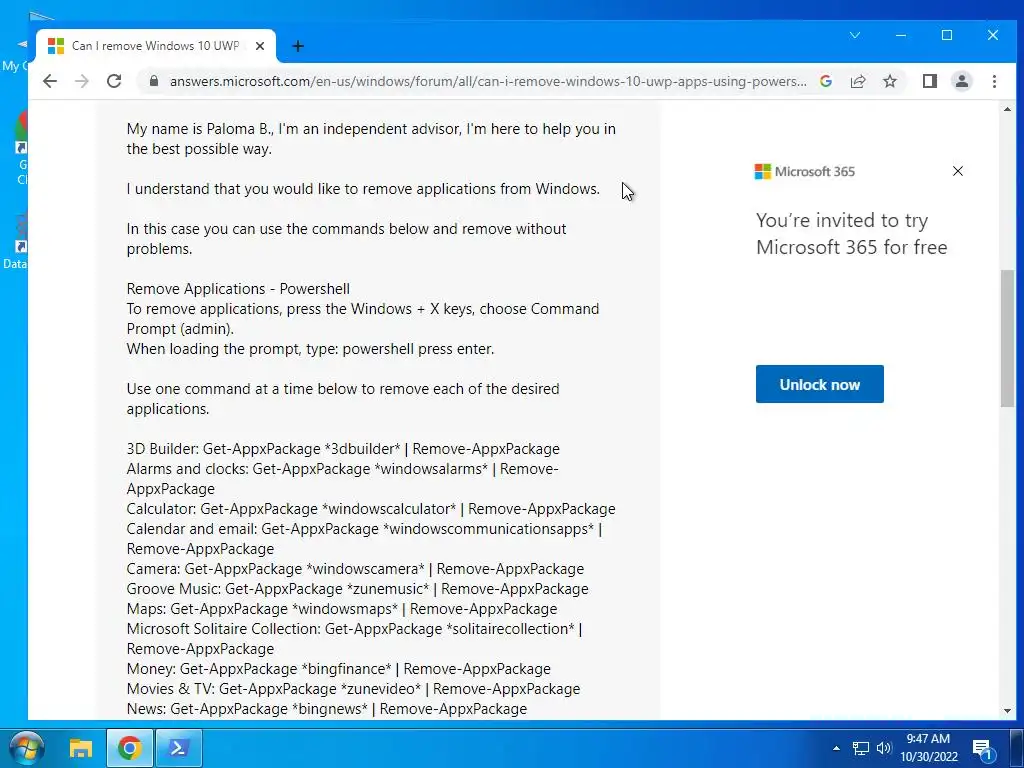
Task: Click the address bar URL
Action: coord(488,82)
